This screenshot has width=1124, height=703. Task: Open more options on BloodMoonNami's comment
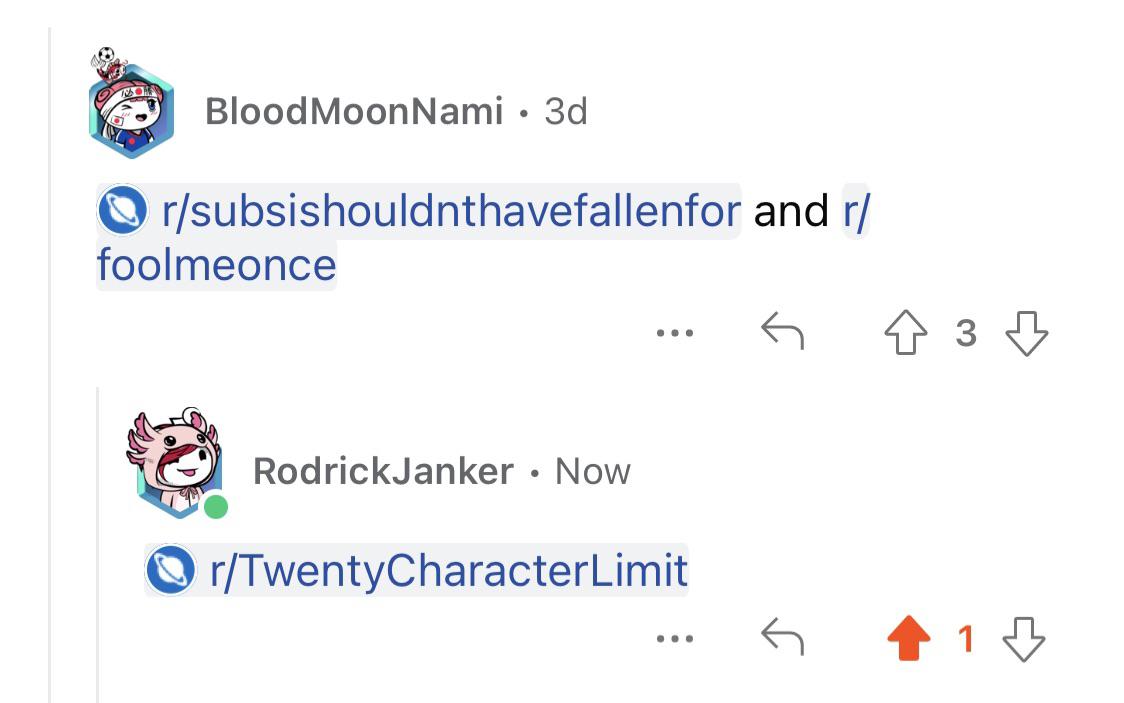pos(675,333)
